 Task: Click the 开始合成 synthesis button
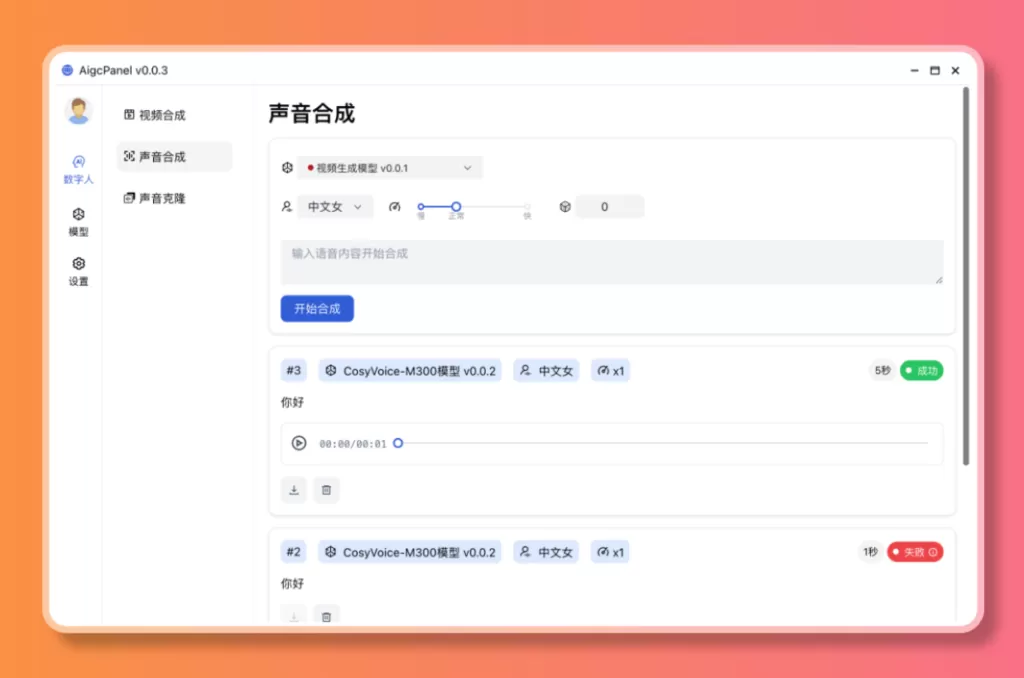[317, 308]
